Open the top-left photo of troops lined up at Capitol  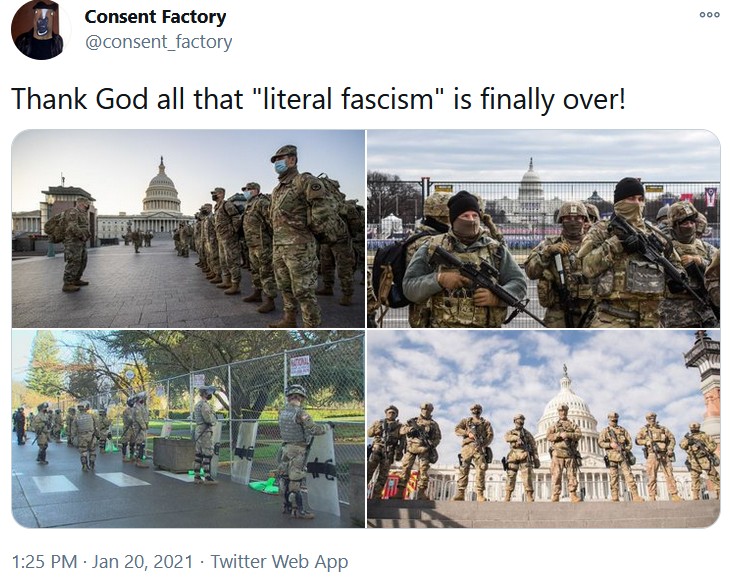pos(188,228)
